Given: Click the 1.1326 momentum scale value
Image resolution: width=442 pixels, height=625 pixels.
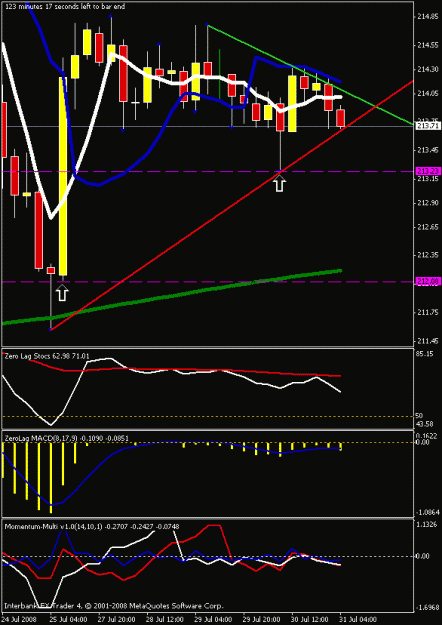Looking at the screenshot, I should click(427, 525).
